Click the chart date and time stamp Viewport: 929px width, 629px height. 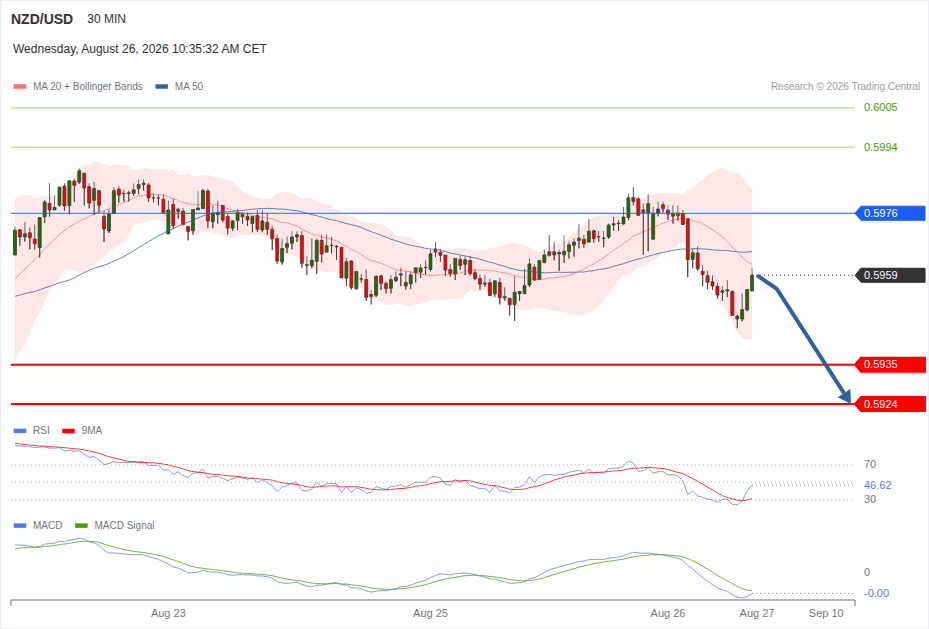pos(140,49)
